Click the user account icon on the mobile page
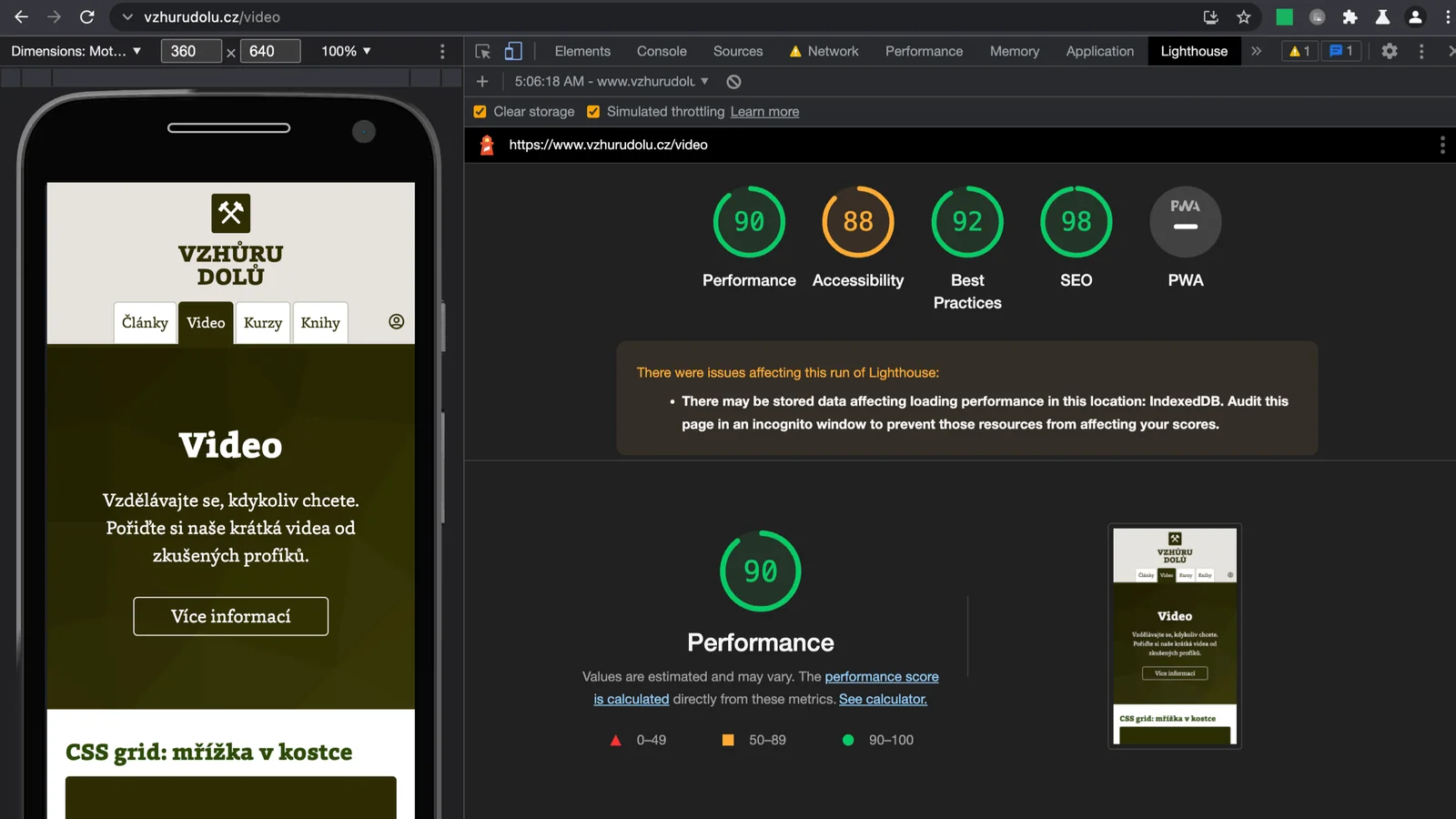The width and height of the screenshot is (1456, 819). 396,322
